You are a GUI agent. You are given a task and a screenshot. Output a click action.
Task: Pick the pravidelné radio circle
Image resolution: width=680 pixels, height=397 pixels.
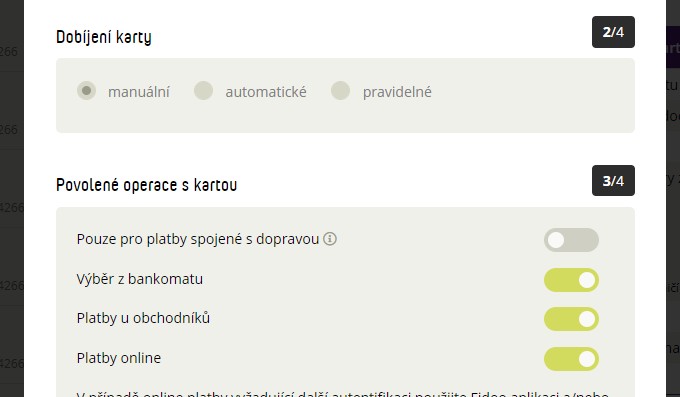click(340, 91)
